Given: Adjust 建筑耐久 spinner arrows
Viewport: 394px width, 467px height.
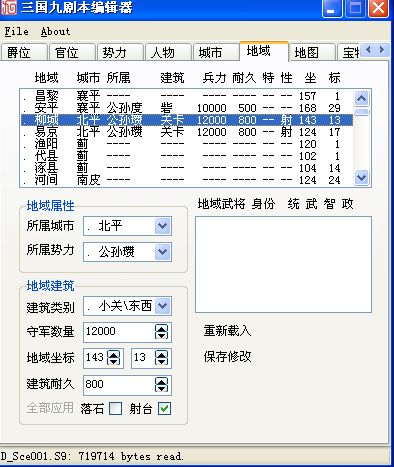Looking at the screenshot, I should 161,385.
